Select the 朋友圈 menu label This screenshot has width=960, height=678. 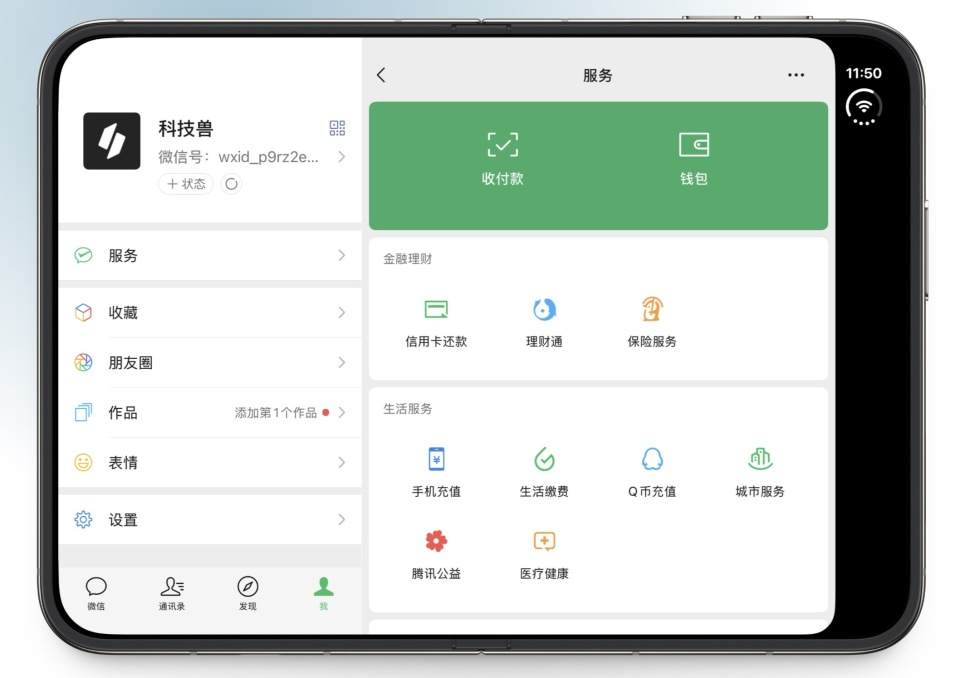tap(130, 363)
